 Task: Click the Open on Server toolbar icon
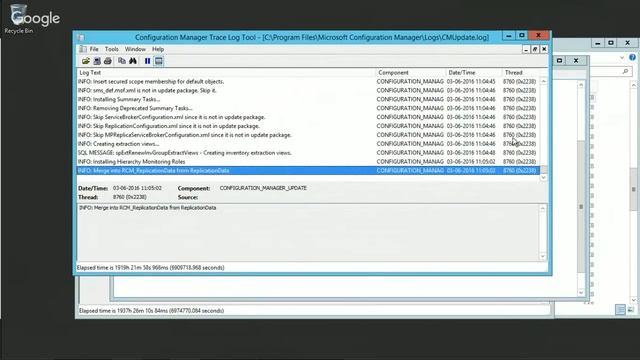pos(97,61)
